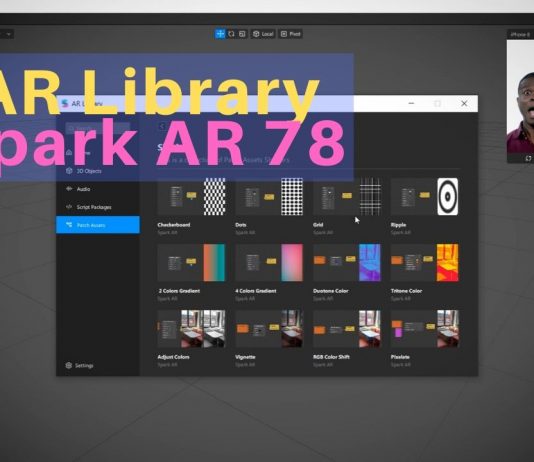Screen dimensions: 534x462
Task: Open the Tritone Color thumbnail
Action: point(425,262)
